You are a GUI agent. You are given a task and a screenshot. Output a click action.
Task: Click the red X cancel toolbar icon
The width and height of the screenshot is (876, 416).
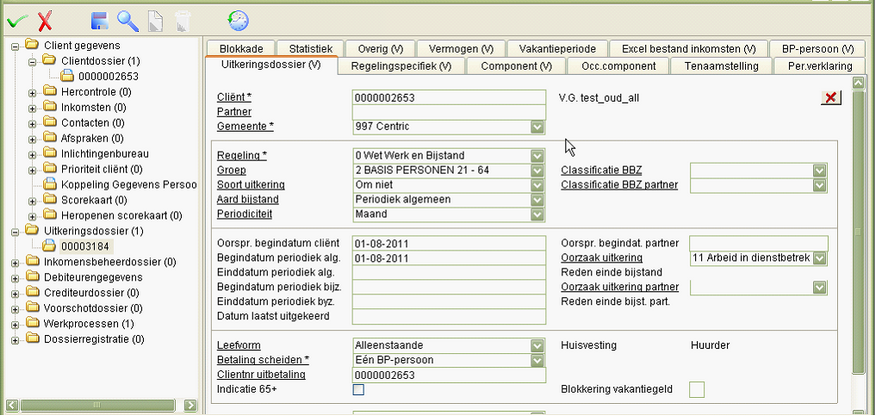[45, 22]
